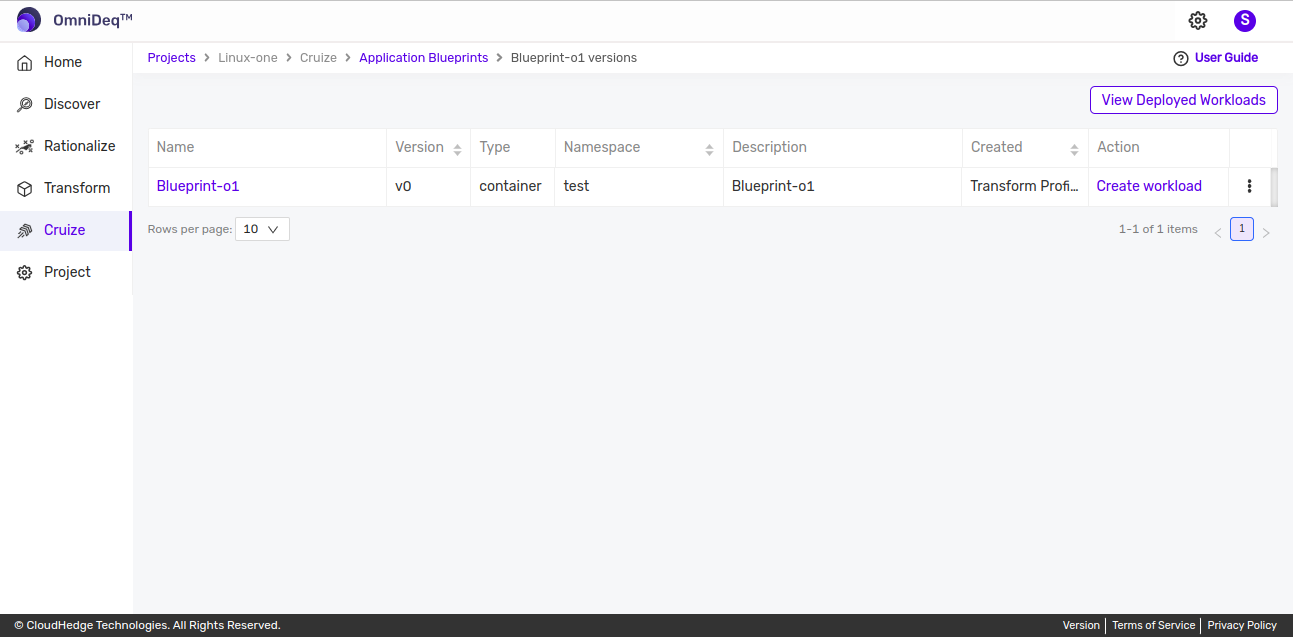The image size is (1293, 637).
Task: Open the Rows per page dropdown
Action: click(262, 229)
